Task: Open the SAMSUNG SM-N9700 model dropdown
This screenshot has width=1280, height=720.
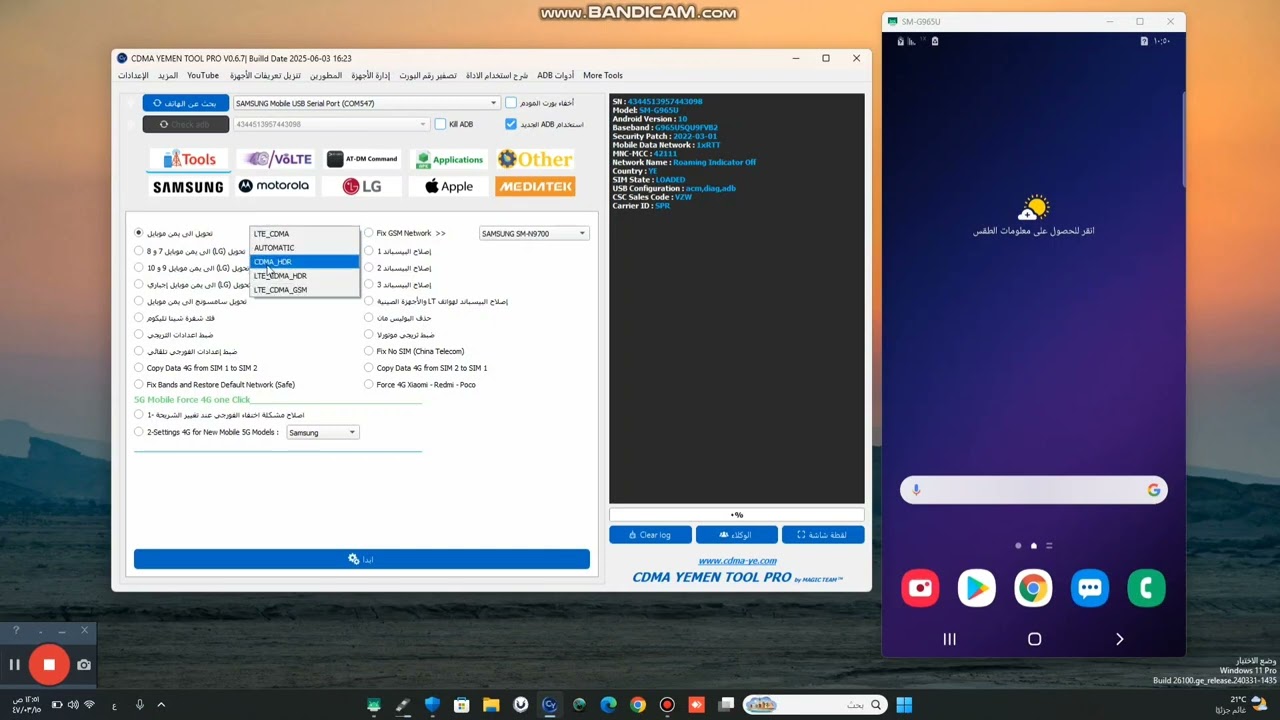Action: click(x=534, y=233)
